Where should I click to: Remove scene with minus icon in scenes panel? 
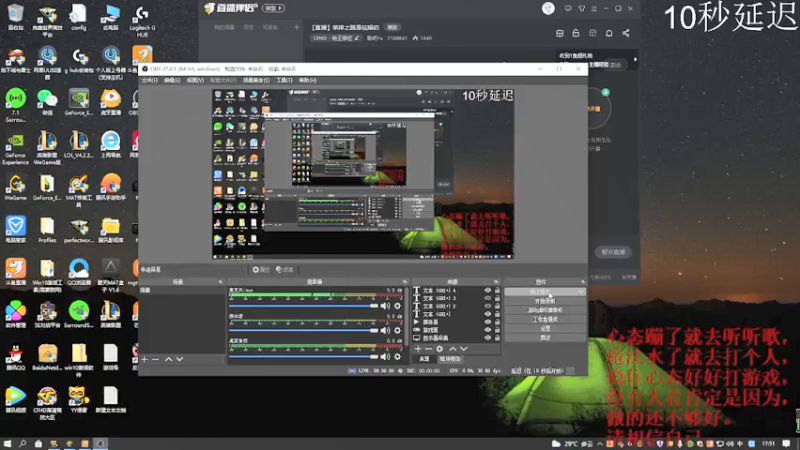coord(156,359)
